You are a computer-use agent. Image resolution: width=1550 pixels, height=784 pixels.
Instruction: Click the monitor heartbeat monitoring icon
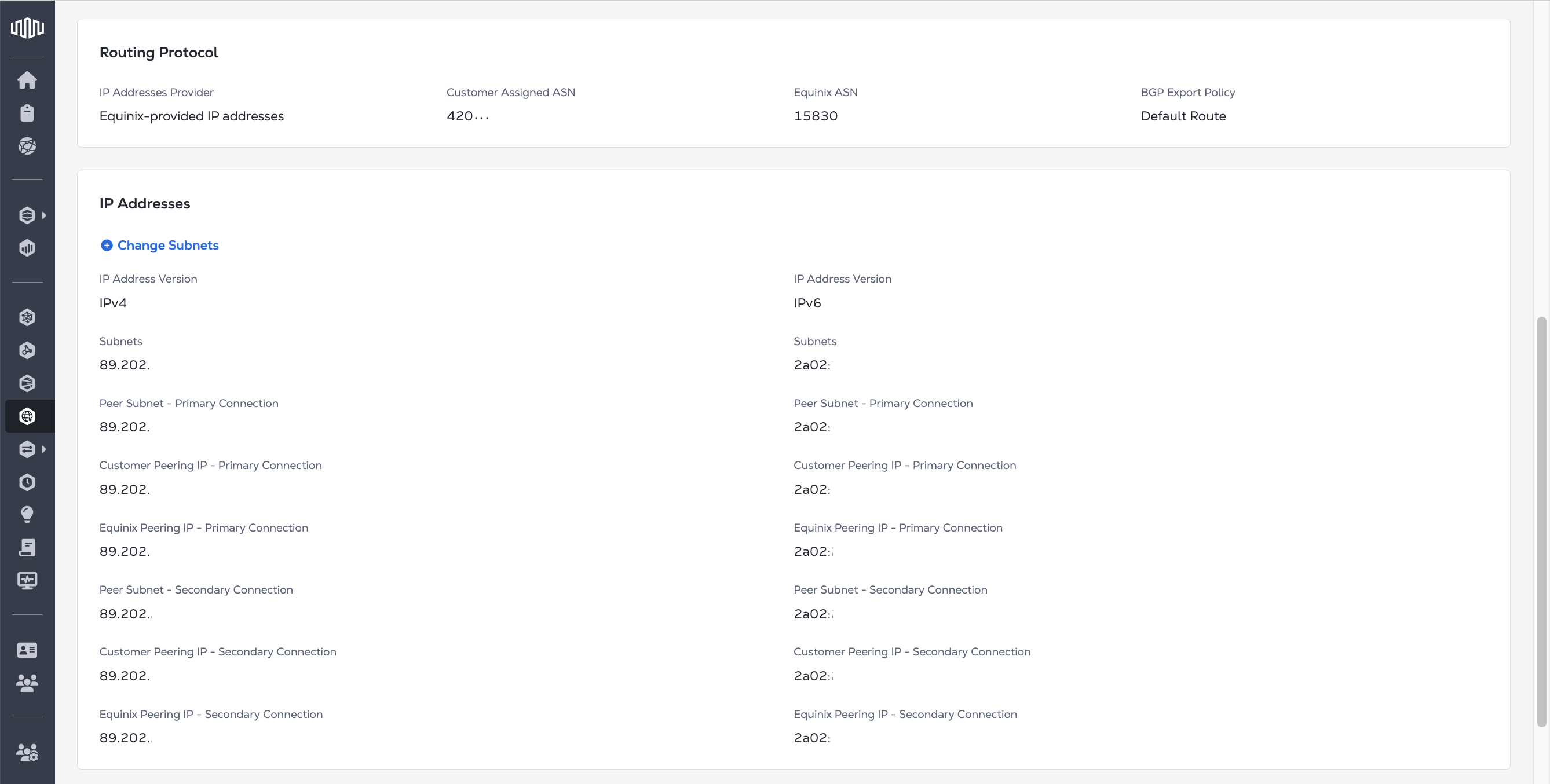tap(27, 581)
